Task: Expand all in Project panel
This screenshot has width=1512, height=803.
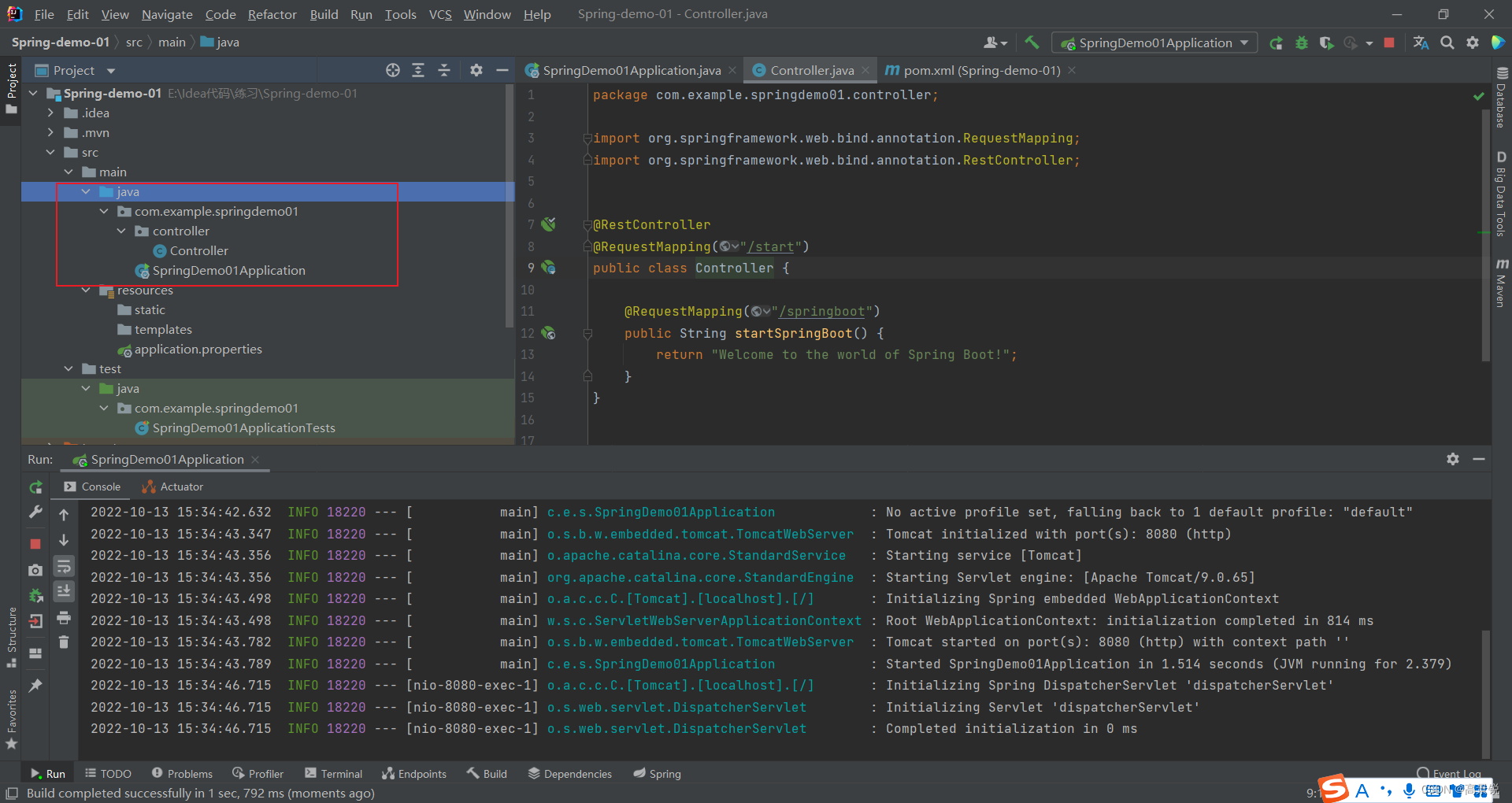Action: click(x=418, y=70)
